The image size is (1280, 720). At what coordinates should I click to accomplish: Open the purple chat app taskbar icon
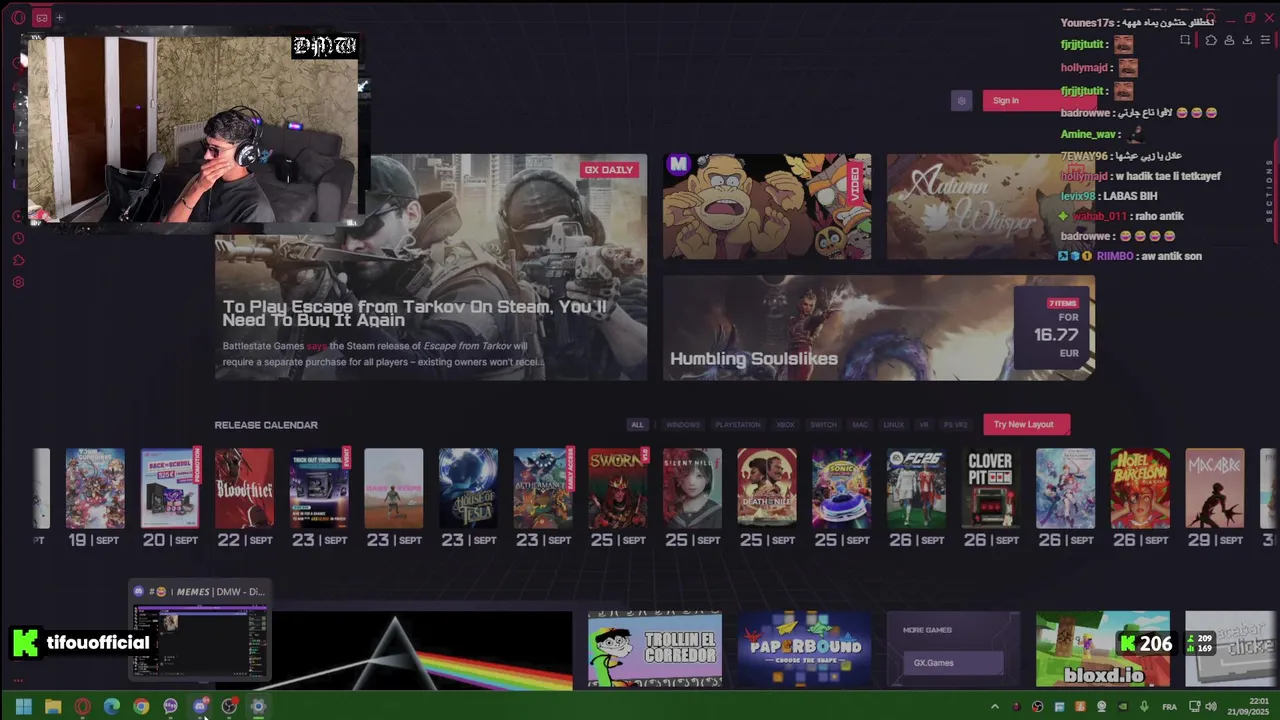point(170,707)
